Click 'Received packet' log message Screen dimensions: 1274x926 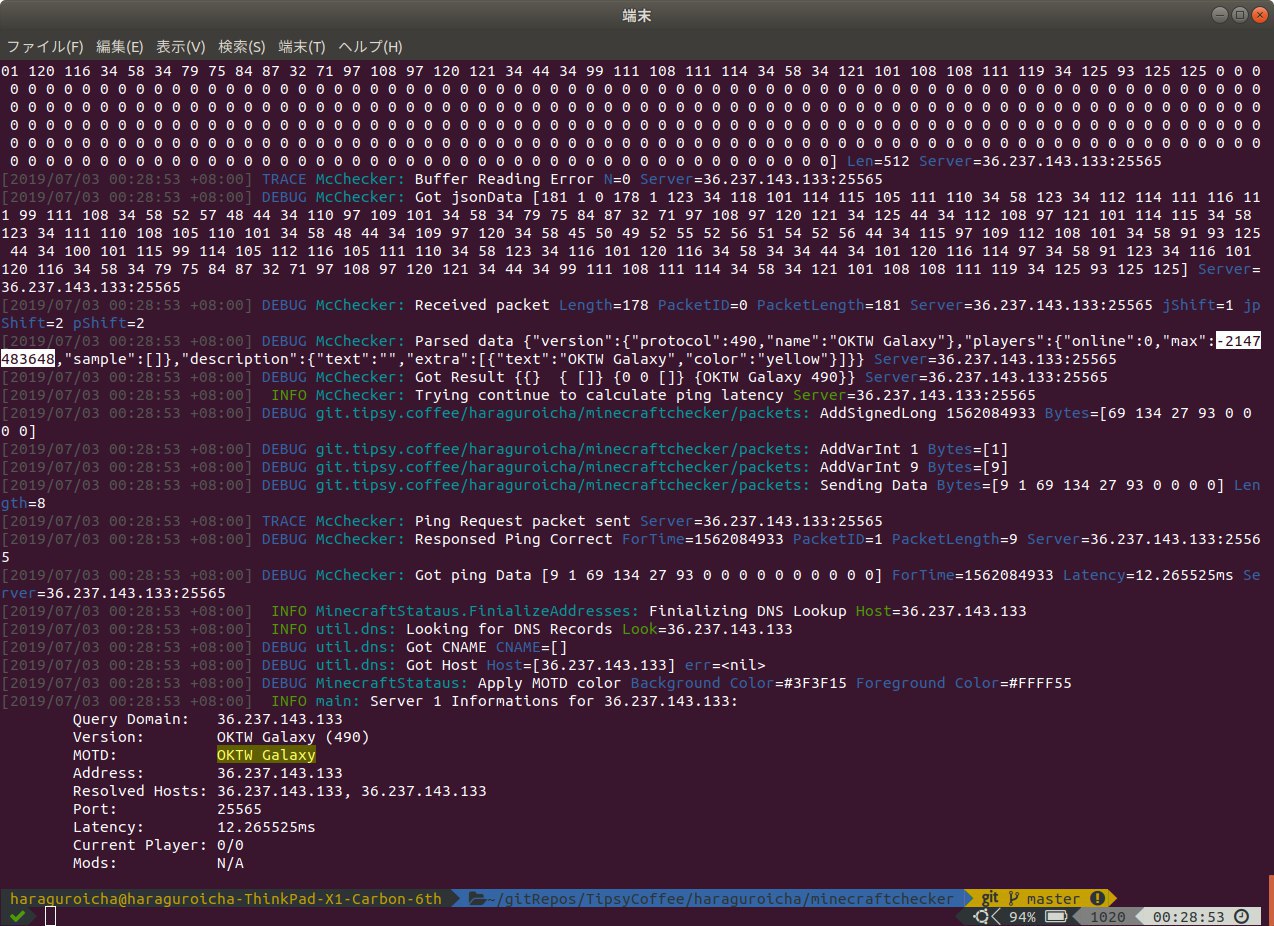481,305
